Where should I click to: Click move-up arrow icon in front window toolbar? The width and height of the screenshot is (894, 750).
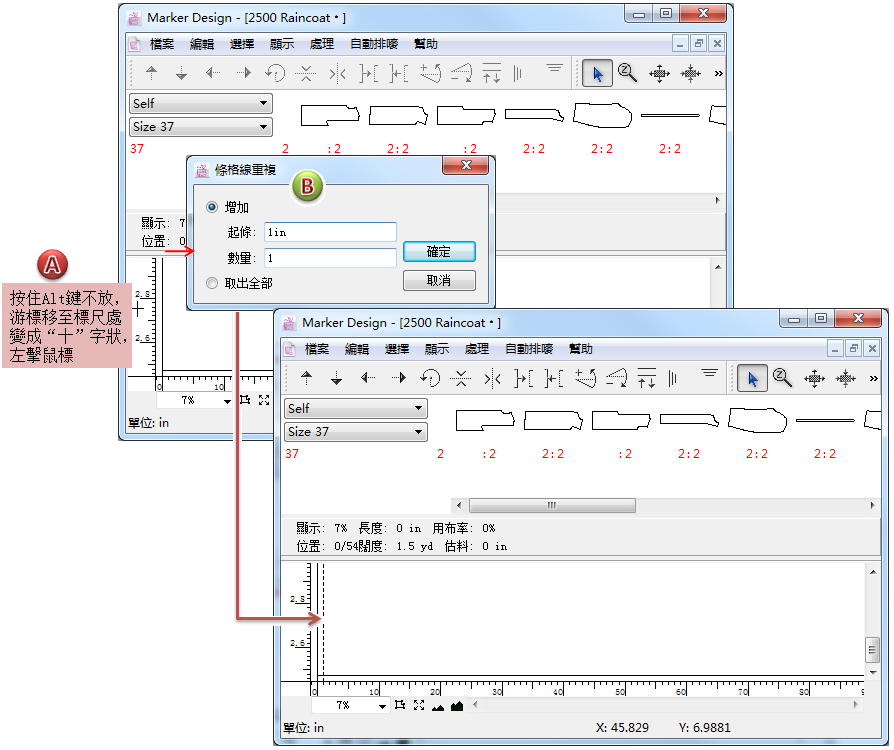[x=306, y=378]
